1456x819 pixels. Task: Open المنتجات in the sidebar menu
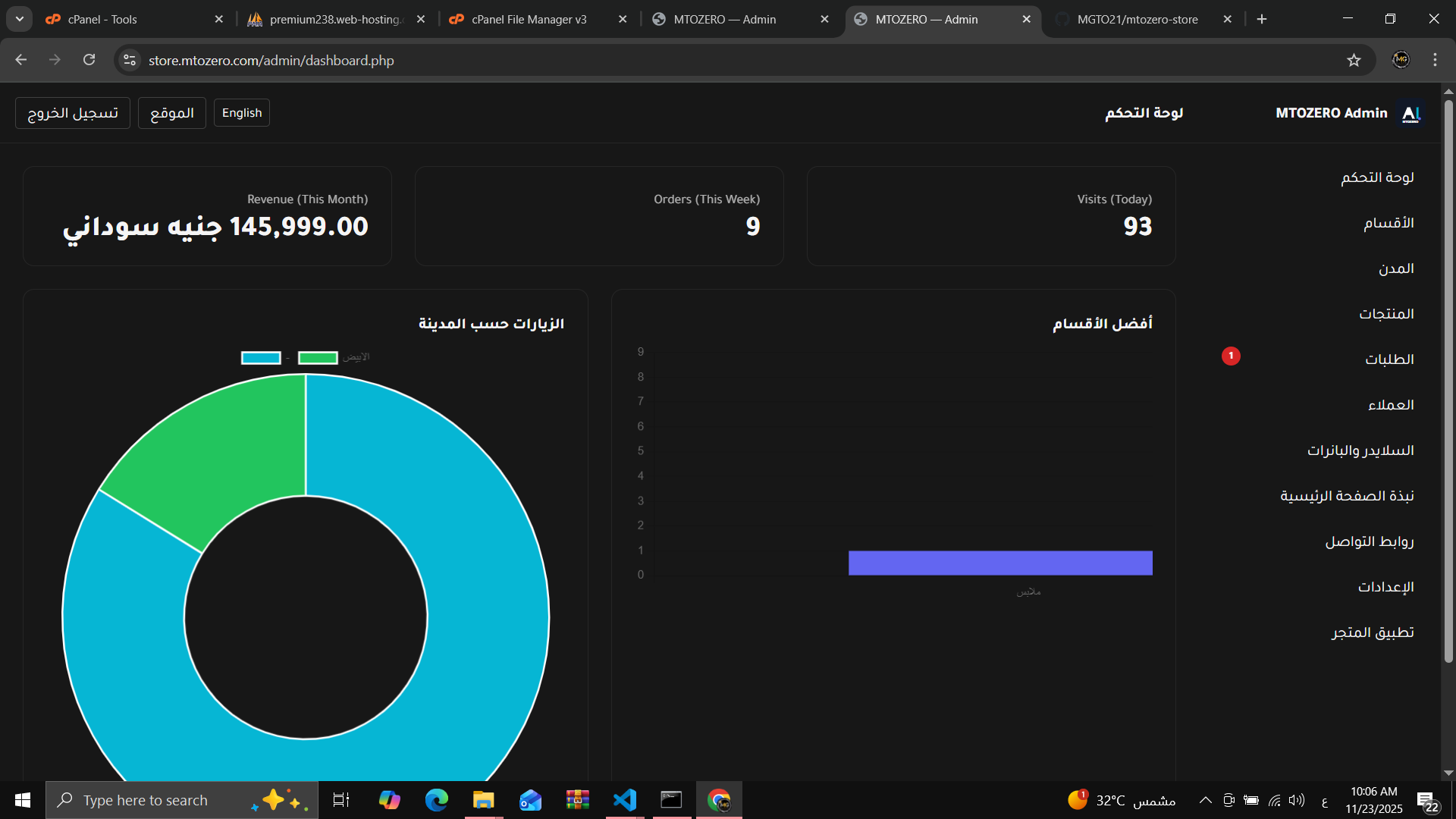[x=1386, y=314]
